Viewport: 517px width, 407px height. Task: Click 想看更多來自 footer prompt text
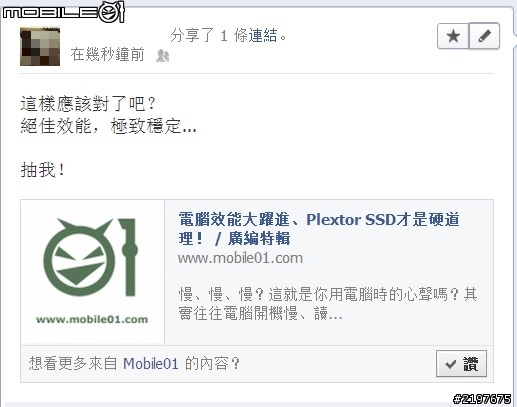[x=73, y=363]
